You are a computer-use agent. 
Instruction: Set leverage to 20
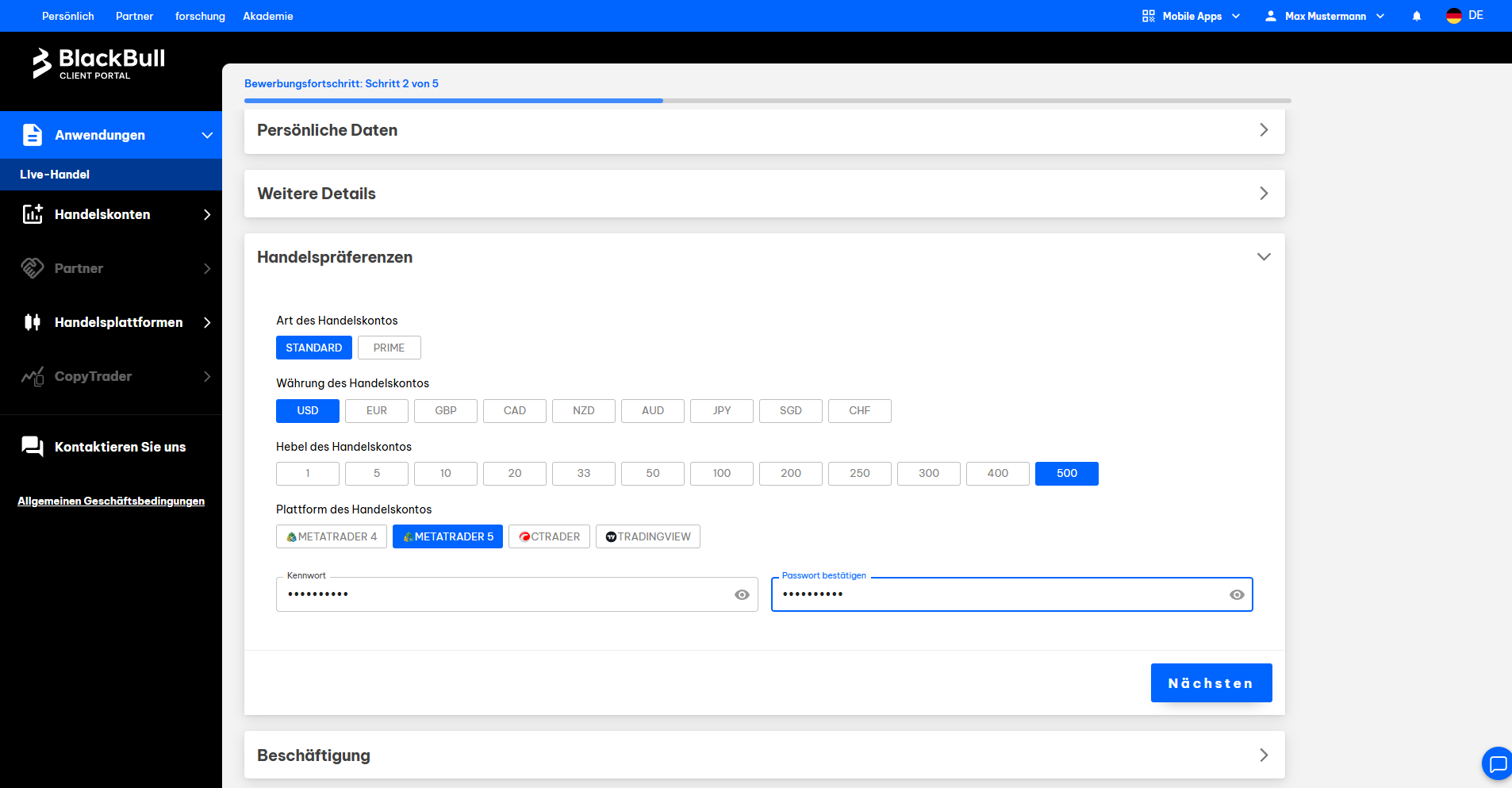[515, 473]
